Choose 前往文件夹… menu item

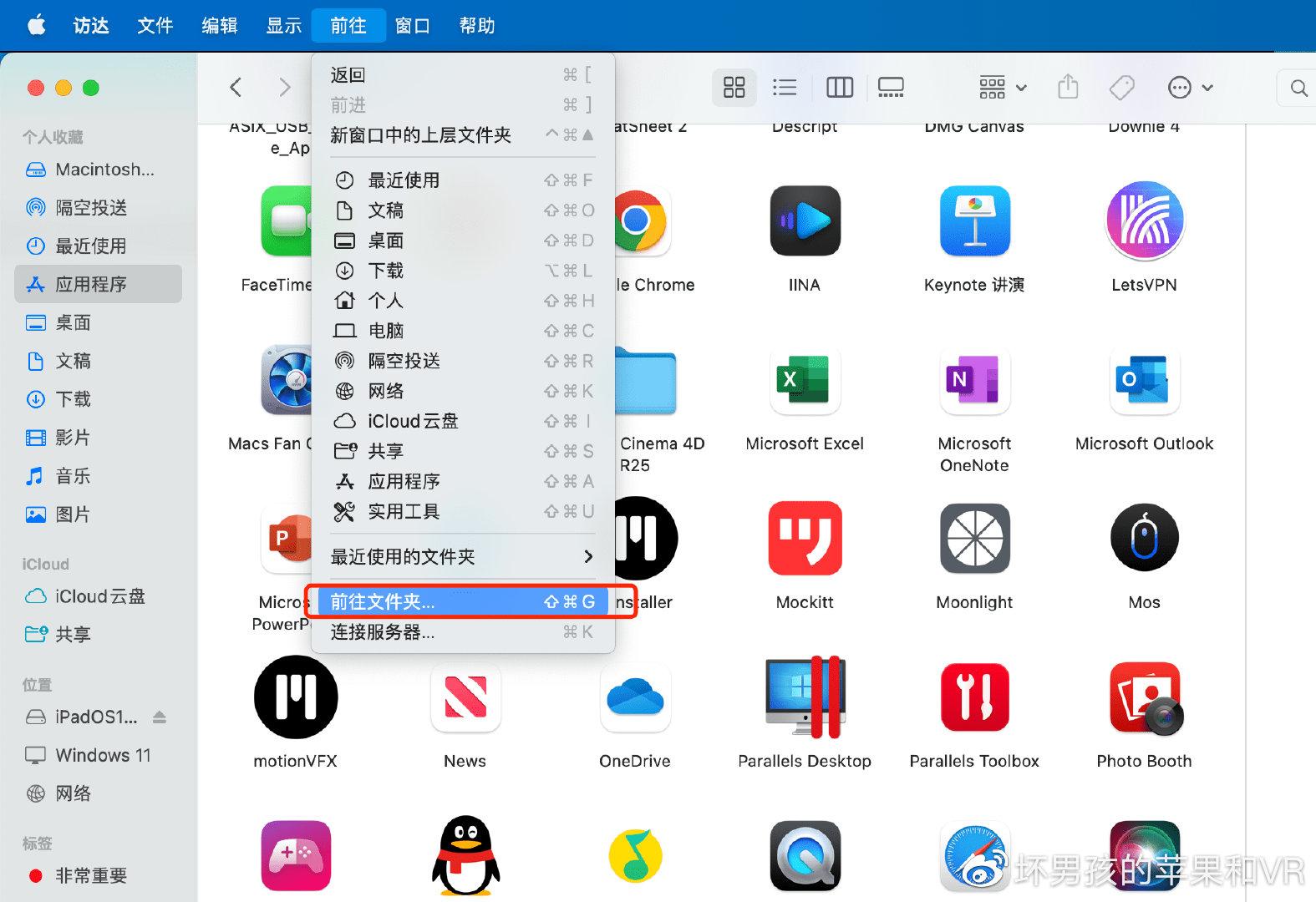pyautogui.click(x=463, y=601)
